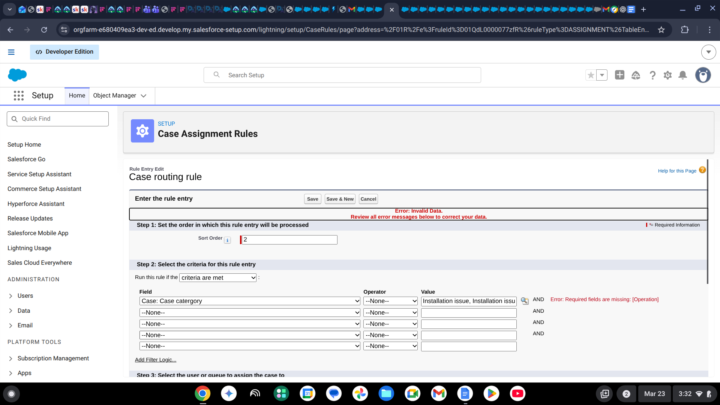Open the Case: Case catergory field dropdown
The height and width of the screenshot is (405, 720).
[x=250, y=301]
